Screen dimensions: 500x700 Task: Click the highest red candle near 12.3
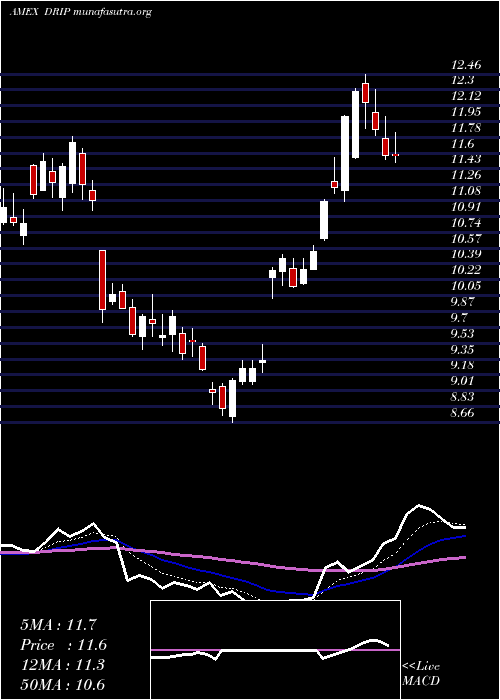[x=366, y=93]
